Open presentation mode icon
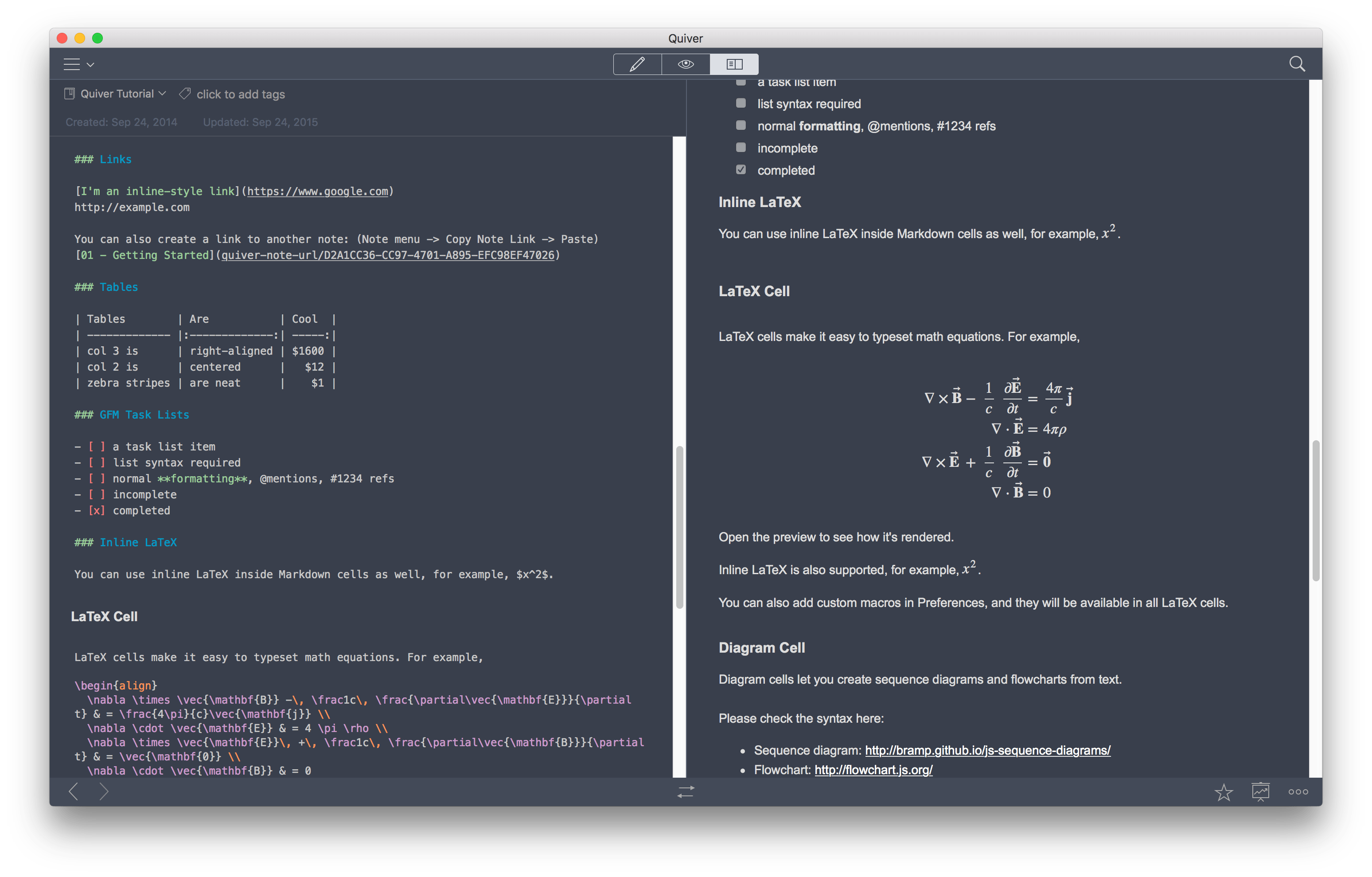Image resolution: width=1372 pixels, height=877 pixels. pos(1260,791)
